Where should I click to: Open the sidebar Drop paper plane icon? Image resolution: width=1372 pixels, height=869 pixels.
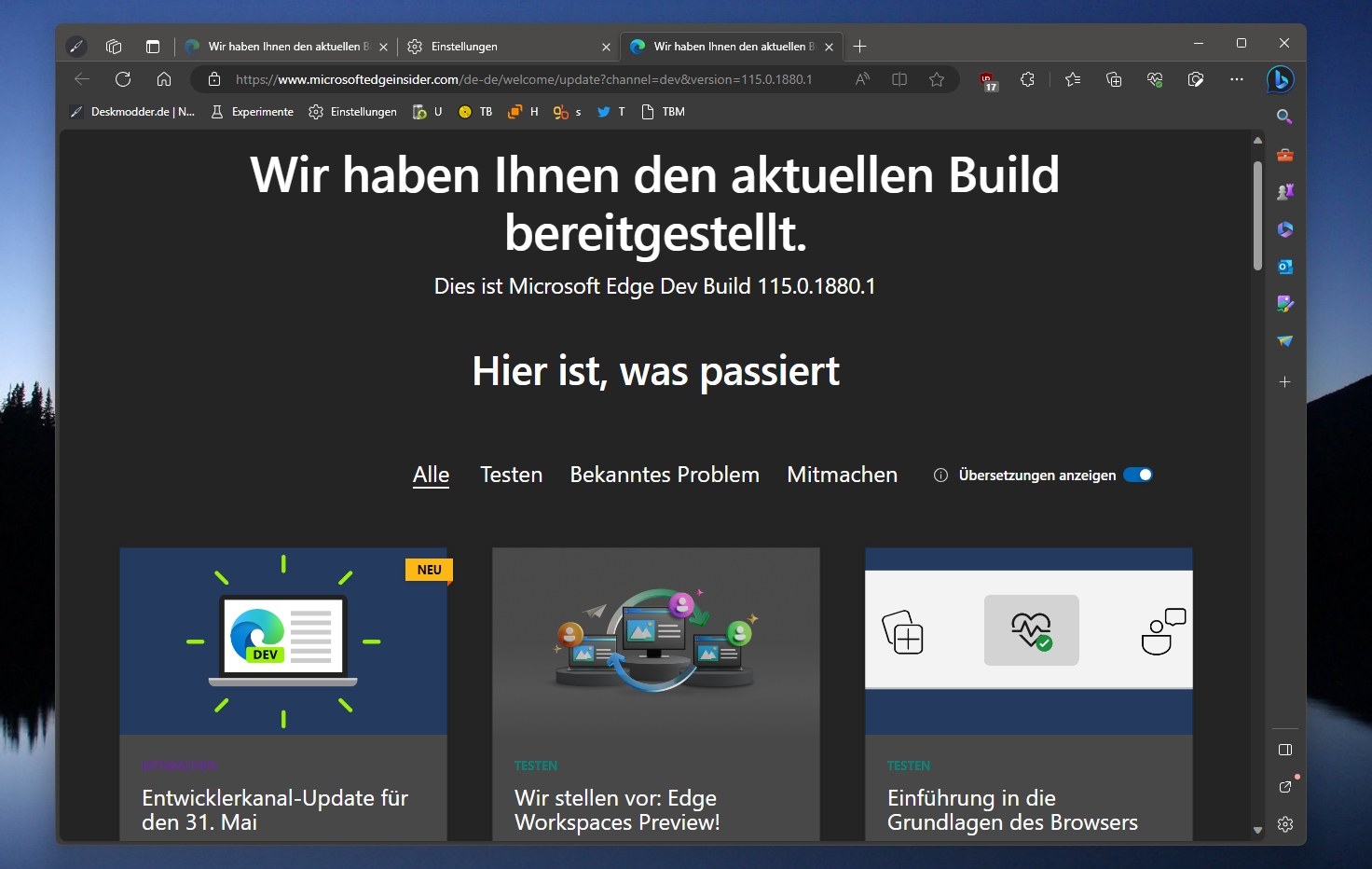pos(1284,341)
